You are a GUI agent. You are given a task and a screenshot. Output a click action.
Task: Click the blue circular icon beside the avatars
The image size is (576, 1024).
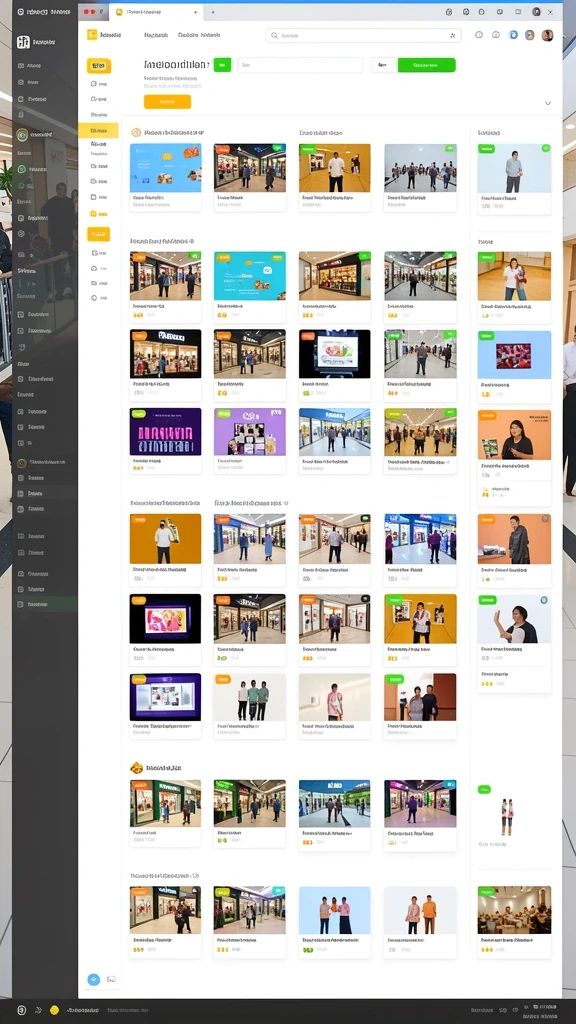tap(513, 35)
